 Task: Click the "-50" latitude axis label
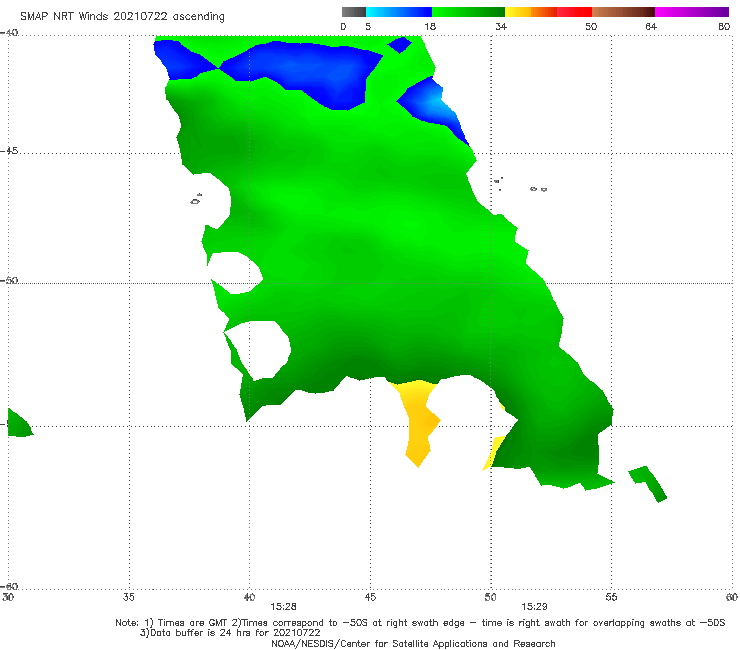tap(9, 281)
